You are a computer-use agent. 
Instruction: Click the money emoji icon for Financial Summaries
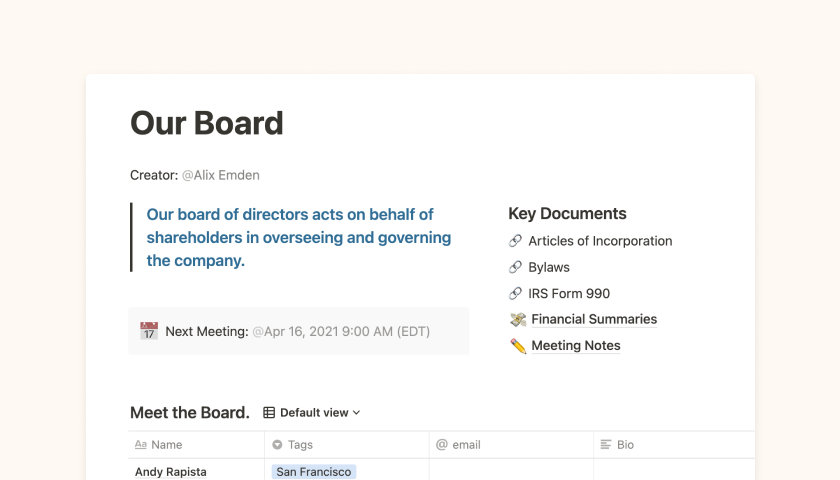(518, 320)
